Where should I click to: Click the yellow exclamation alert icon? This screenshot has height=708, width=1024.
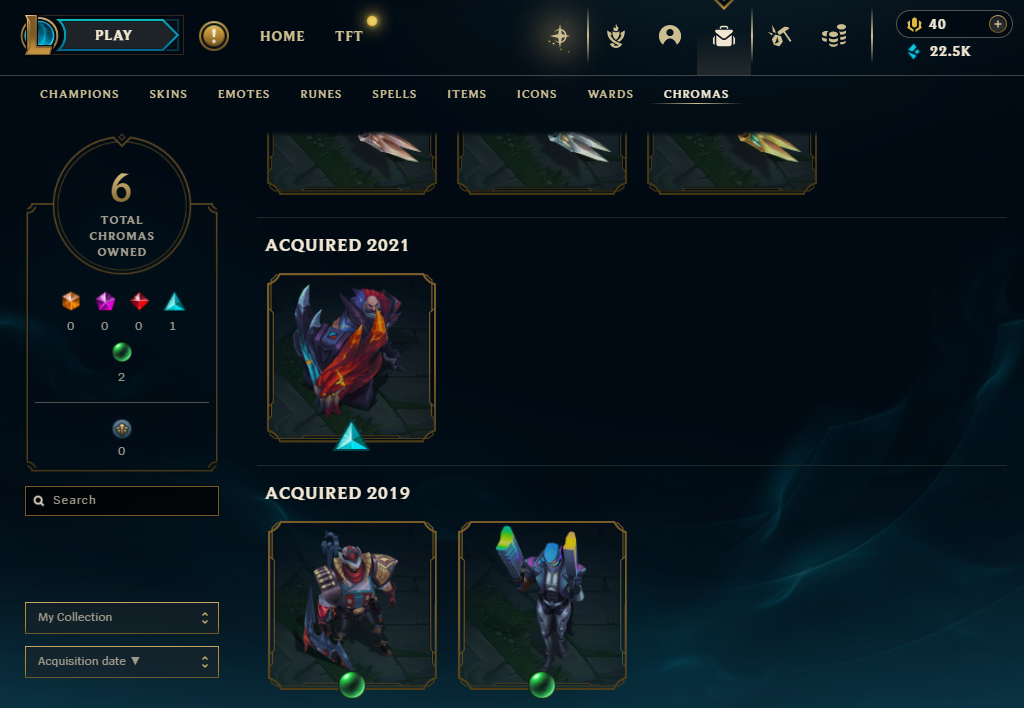coord(214,36)
